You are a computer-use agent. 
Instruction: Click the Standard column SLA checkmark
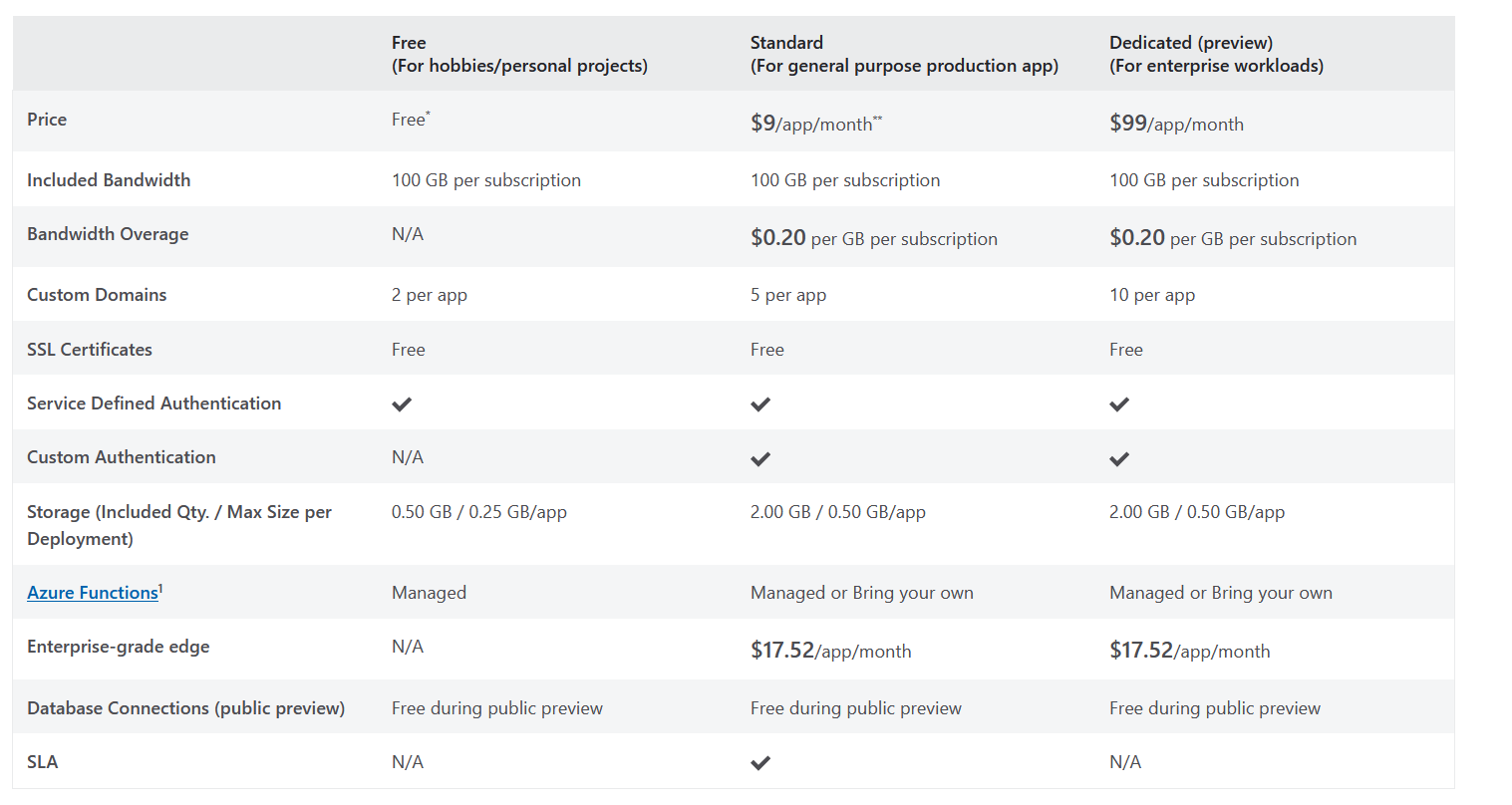(760, 763)
